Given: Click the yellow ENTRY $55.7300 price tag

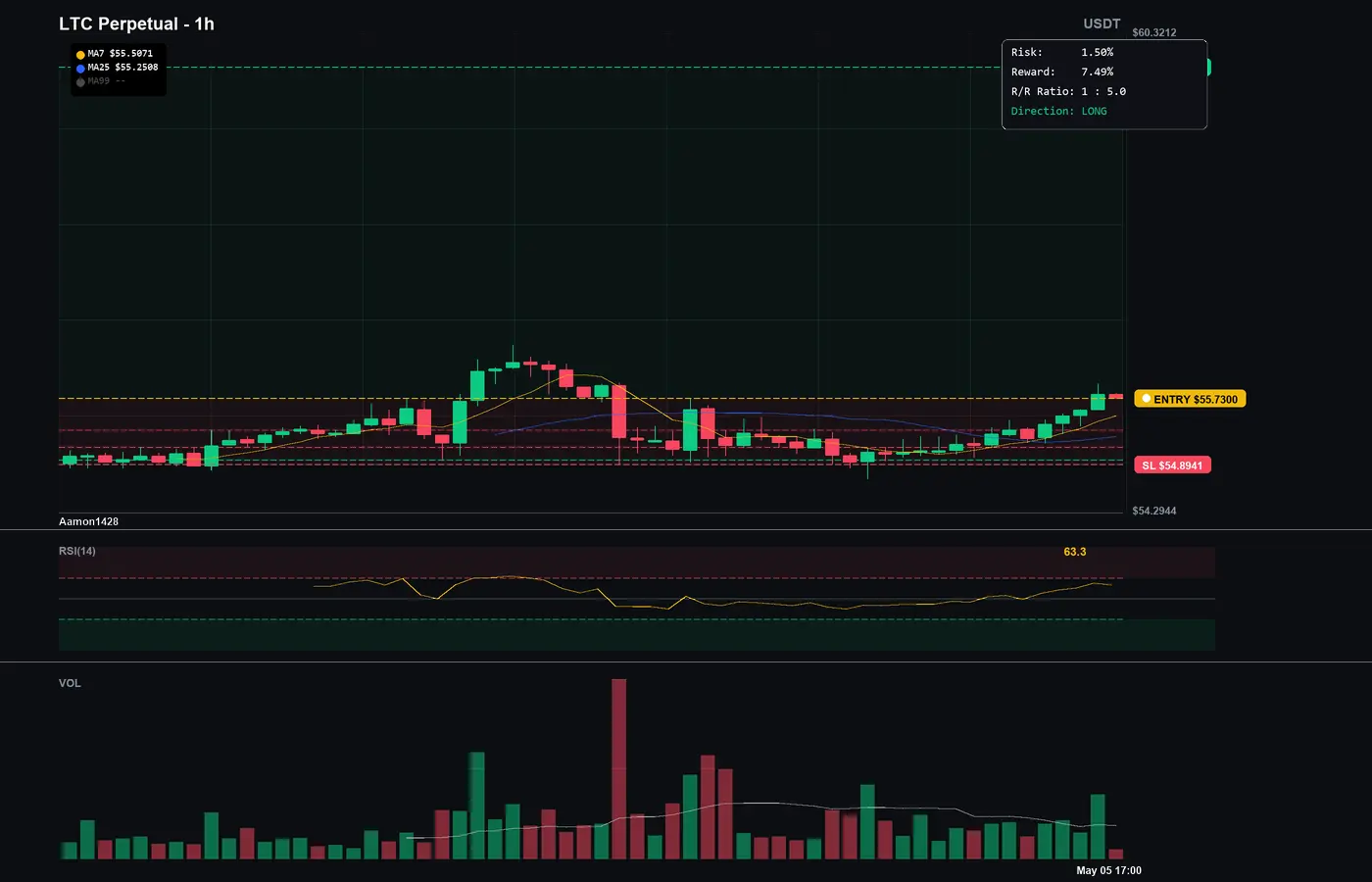Looking at the screenshot, I should pos(1190,399).
